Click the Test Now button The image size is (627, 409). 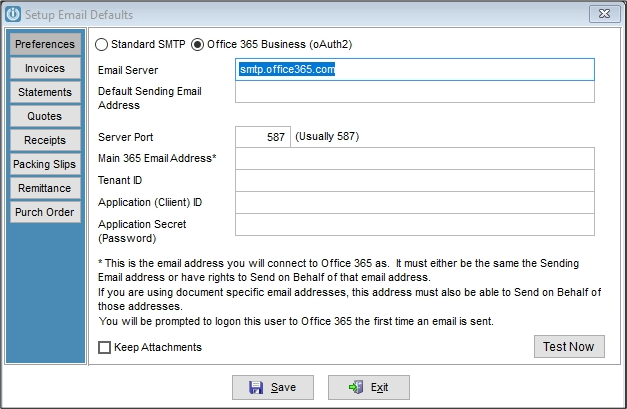click(x=569, y=346)
